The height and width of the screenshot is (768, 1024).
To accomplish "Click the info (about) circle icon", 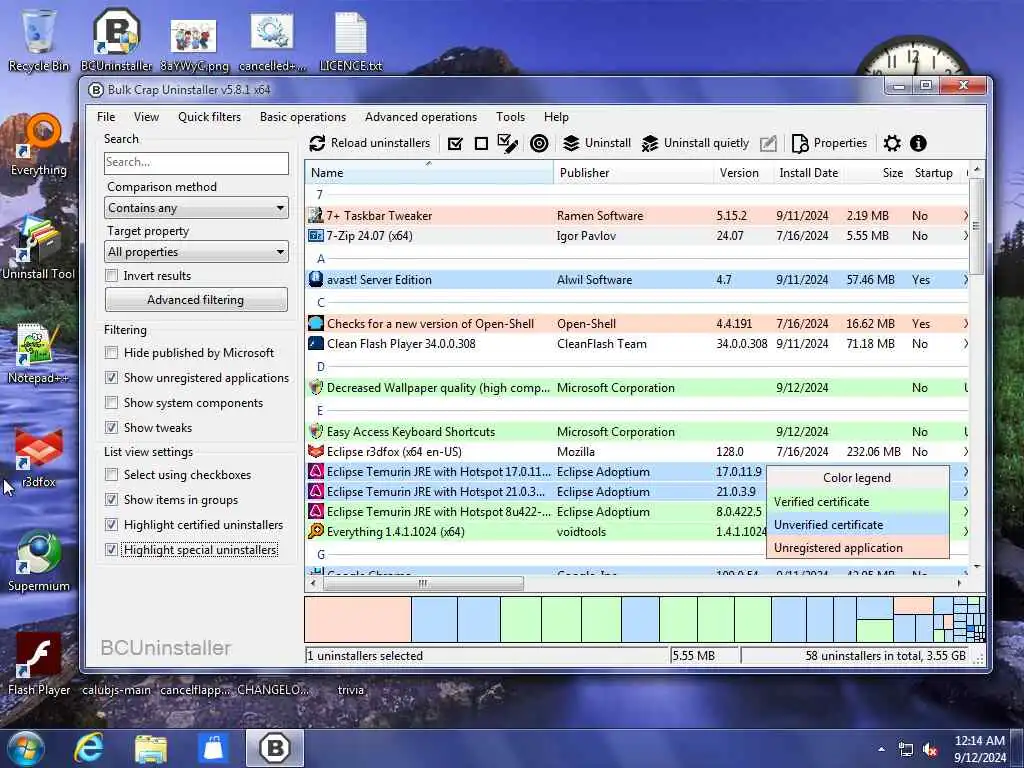I will pos(918,143).
